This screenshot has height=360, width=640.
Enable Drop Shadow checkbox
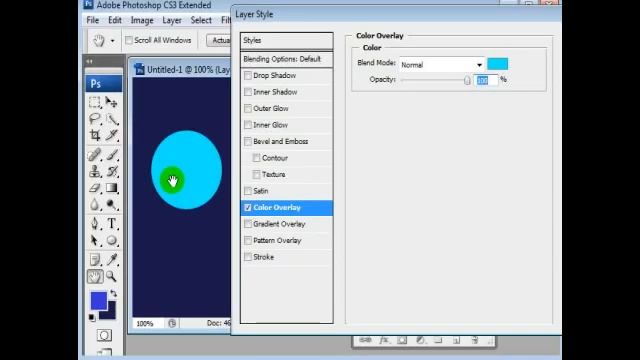pos(248,76)
